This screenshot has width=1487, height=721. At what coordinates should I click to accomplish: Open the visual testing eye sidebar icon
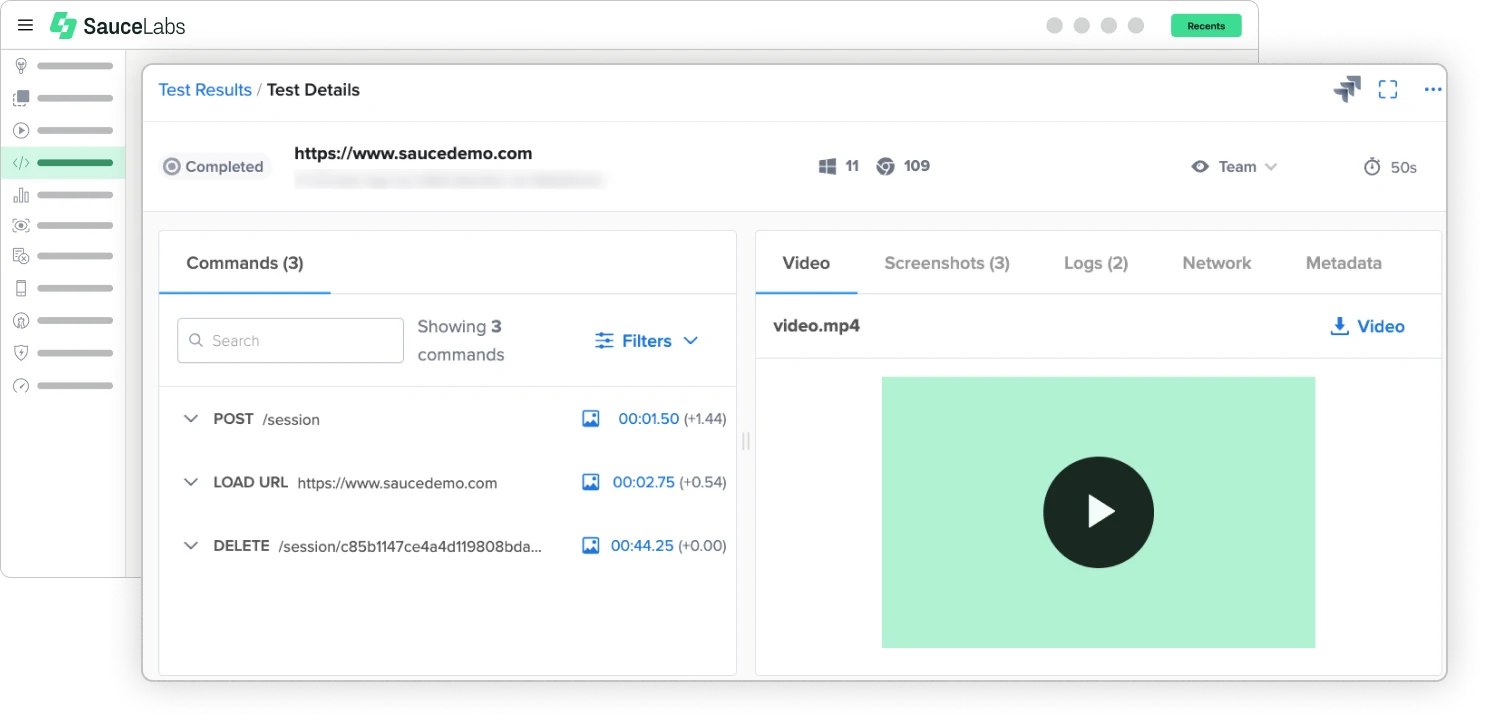(x=21, y=225)
